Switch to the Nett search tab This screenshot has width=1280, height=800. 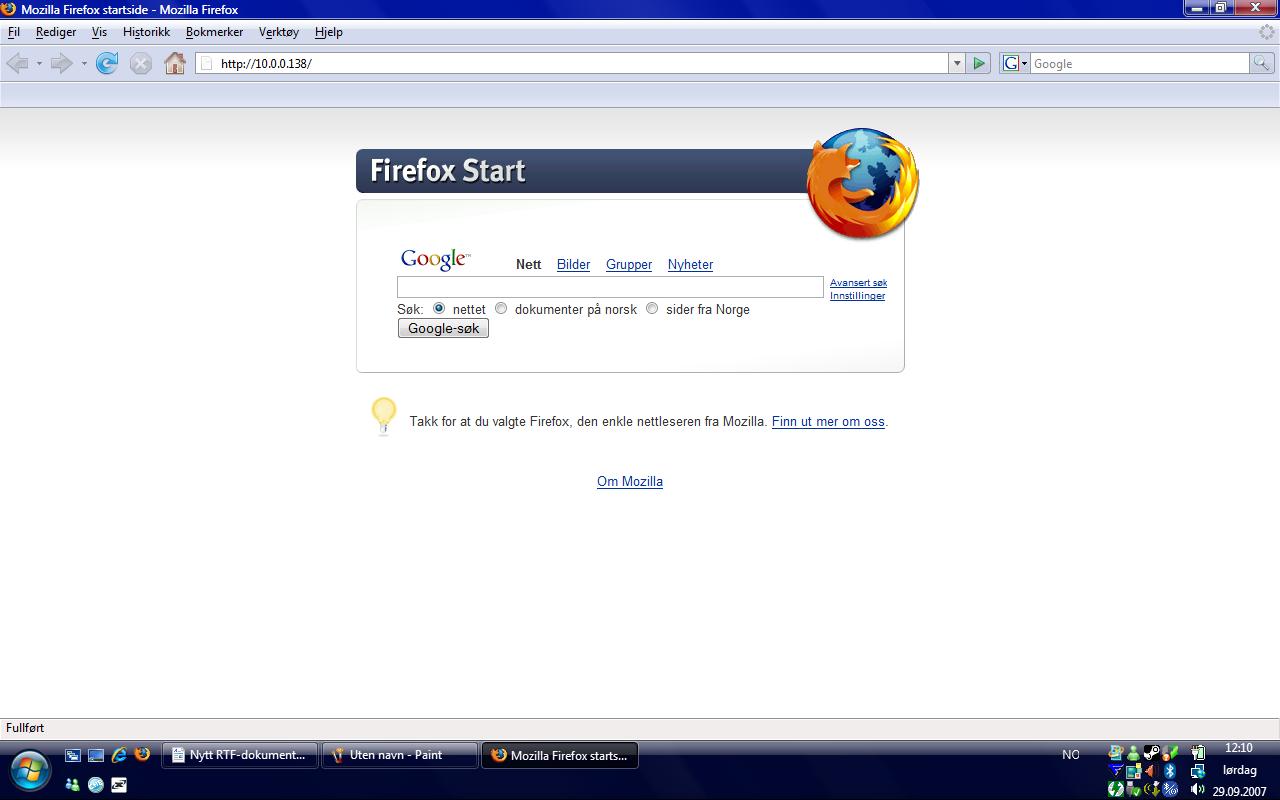coord(528,264)
